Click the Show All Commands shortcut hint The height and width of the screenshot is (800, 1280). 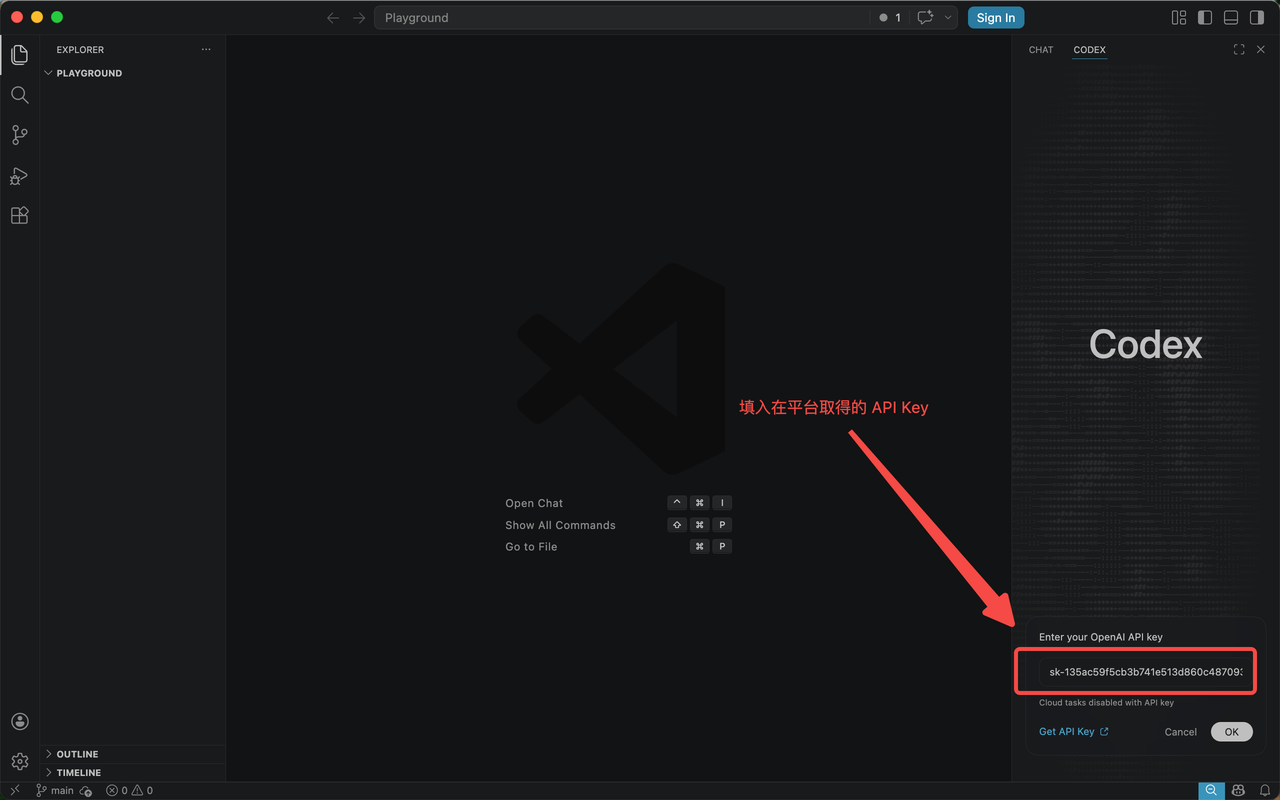tap(618, 525)
